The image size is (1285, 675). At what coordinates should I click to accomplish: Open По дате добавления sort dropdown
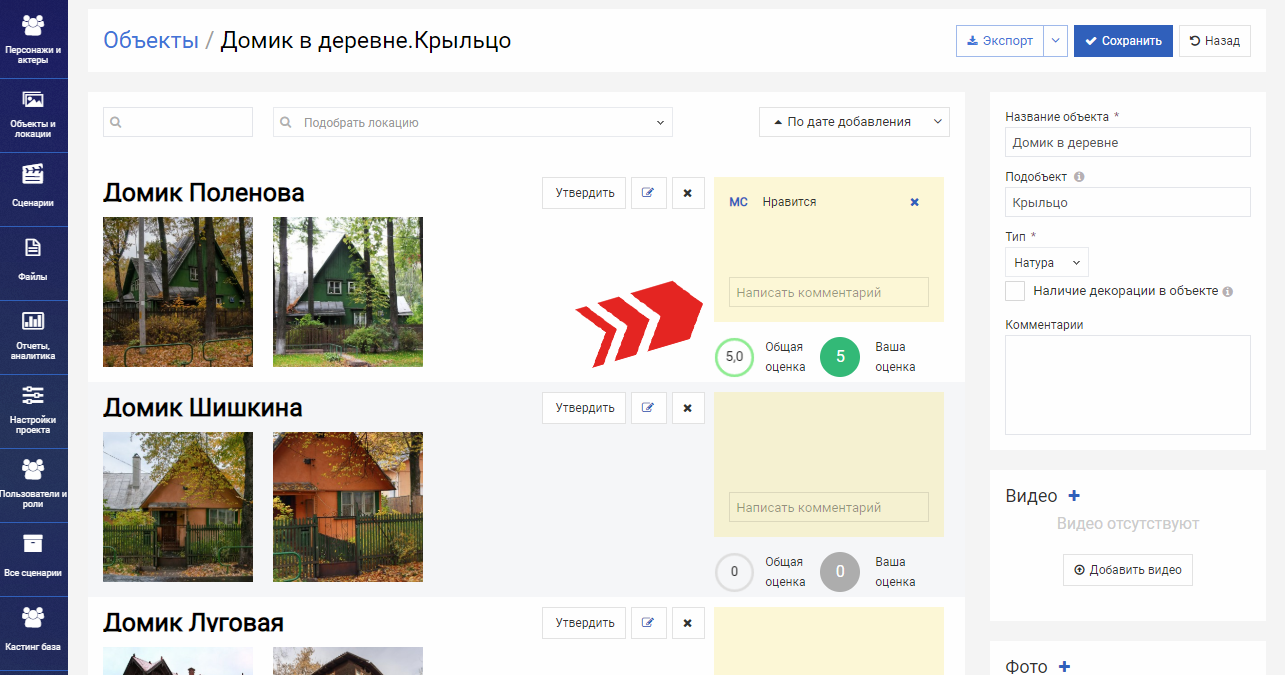(x=854, y=122)
